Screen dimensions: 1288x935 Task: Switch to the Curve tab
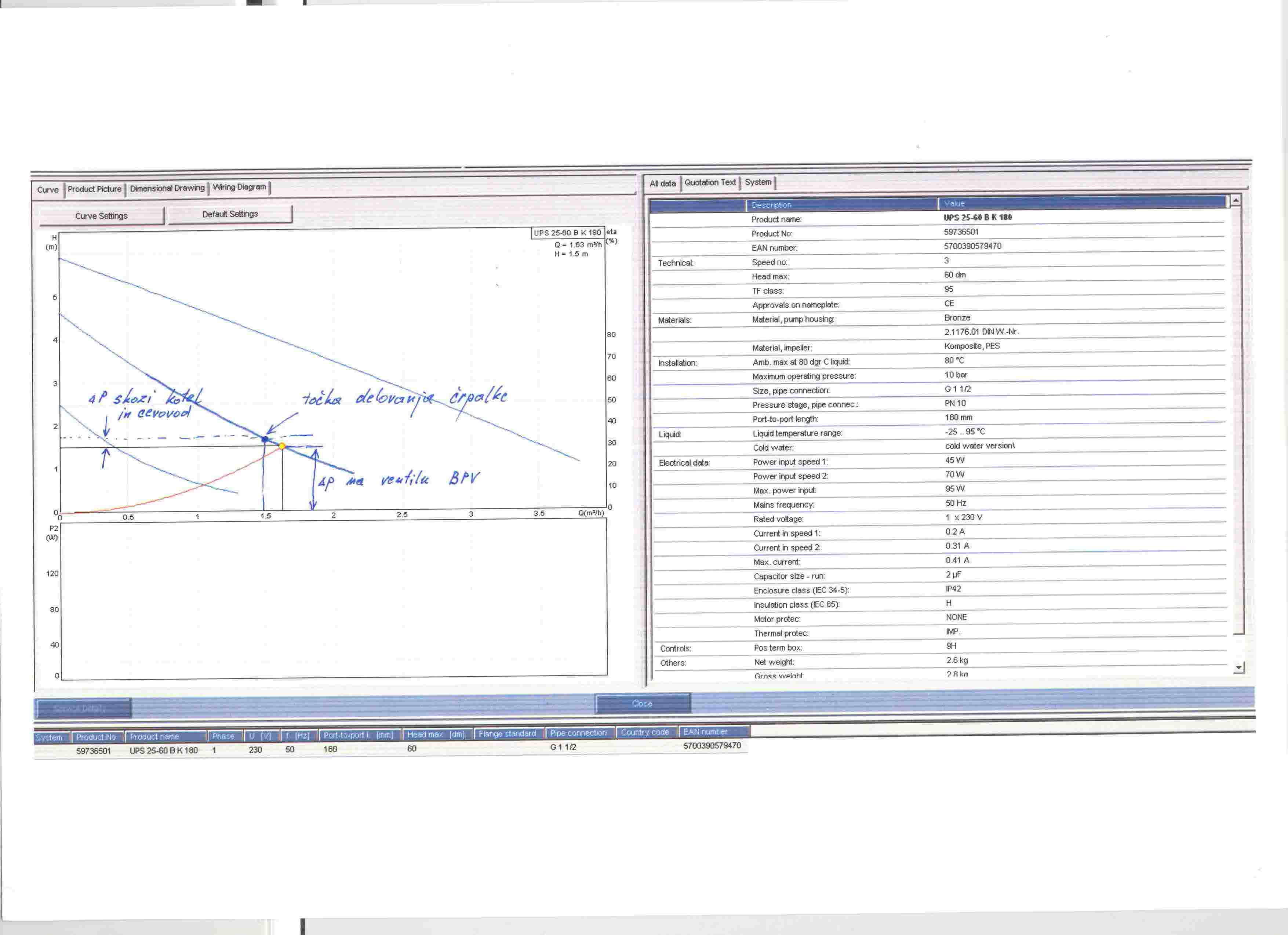pyautogui.click(x=48, y=190)
